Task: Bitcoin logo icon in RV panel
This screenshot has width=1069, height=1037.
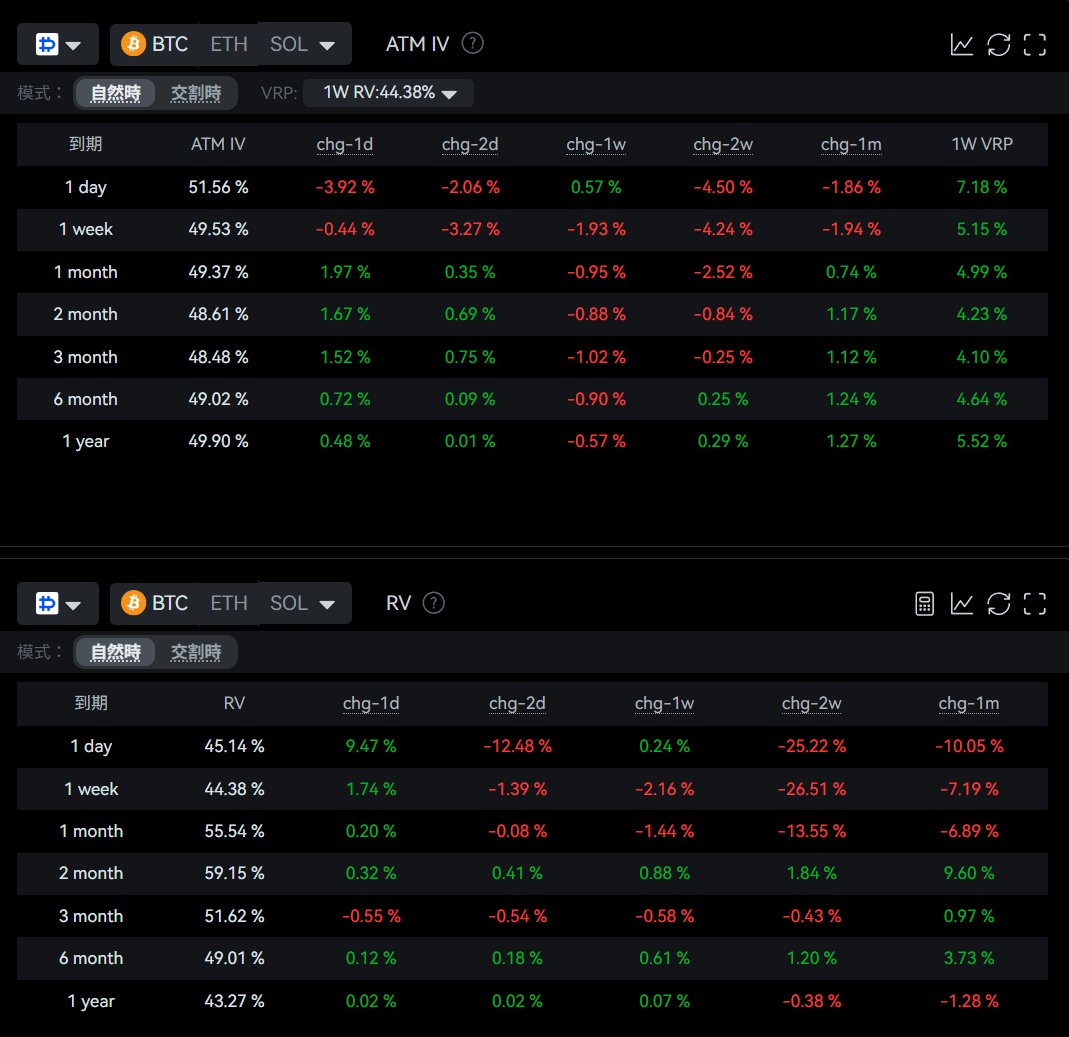Action: click(134, 603)
